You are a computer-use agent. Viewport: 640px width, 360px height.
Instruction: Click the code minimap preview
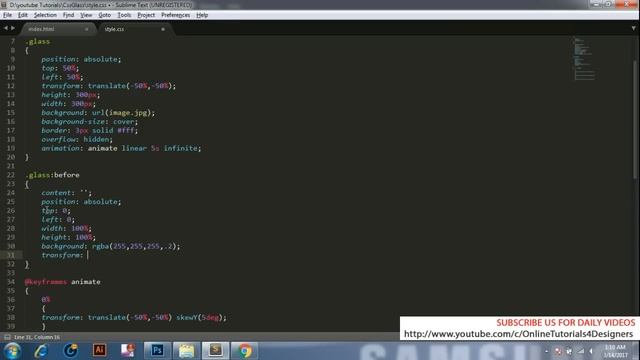584,59
